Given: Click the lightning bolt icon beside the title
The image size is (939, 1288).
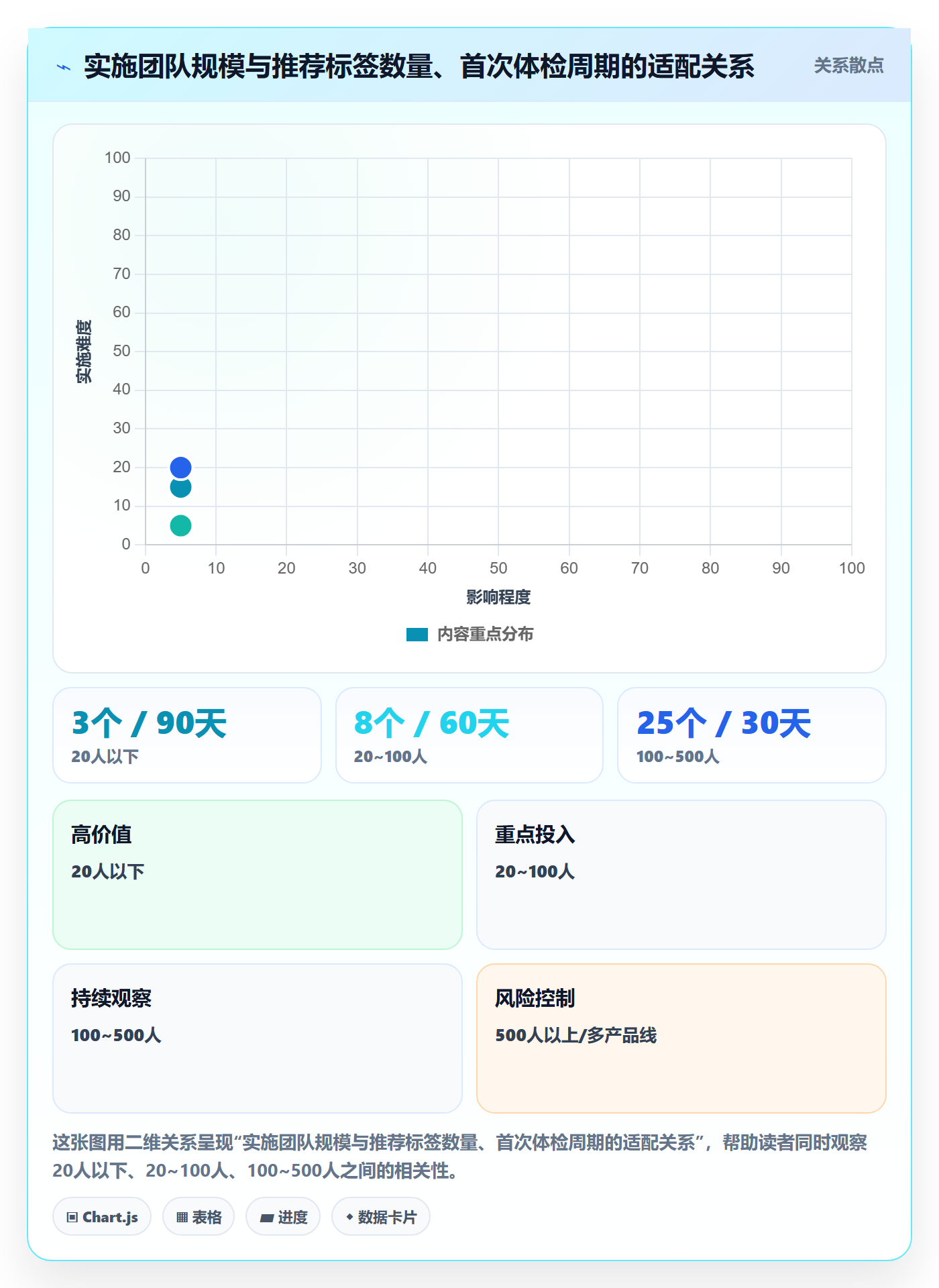Looking at the screenshot, I should click(64, 67).
